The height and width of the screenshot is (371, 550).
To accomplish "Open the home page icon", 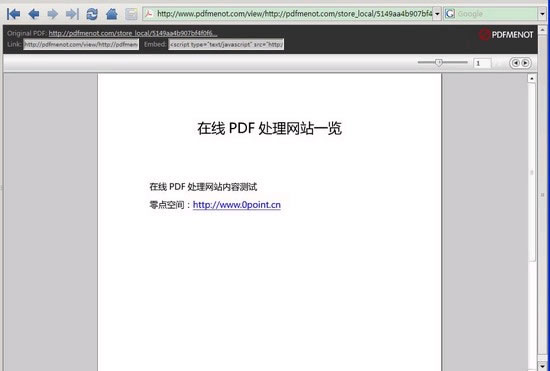I will [x=112, y=14].
